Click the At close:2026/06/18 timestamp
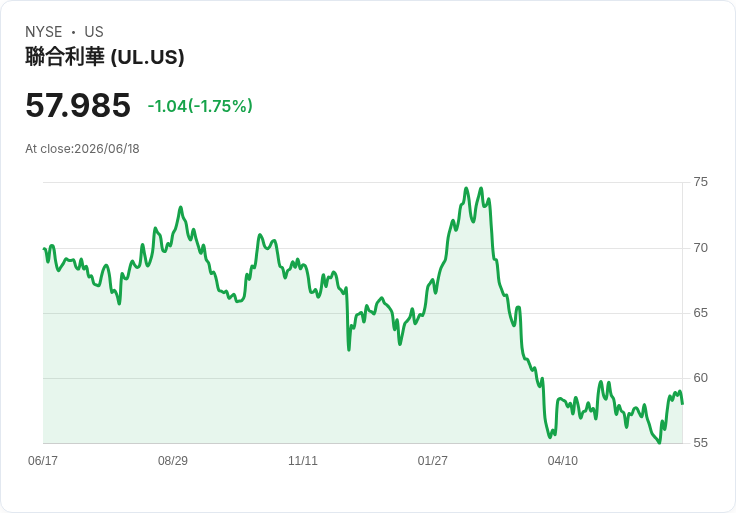 [82, 149]
